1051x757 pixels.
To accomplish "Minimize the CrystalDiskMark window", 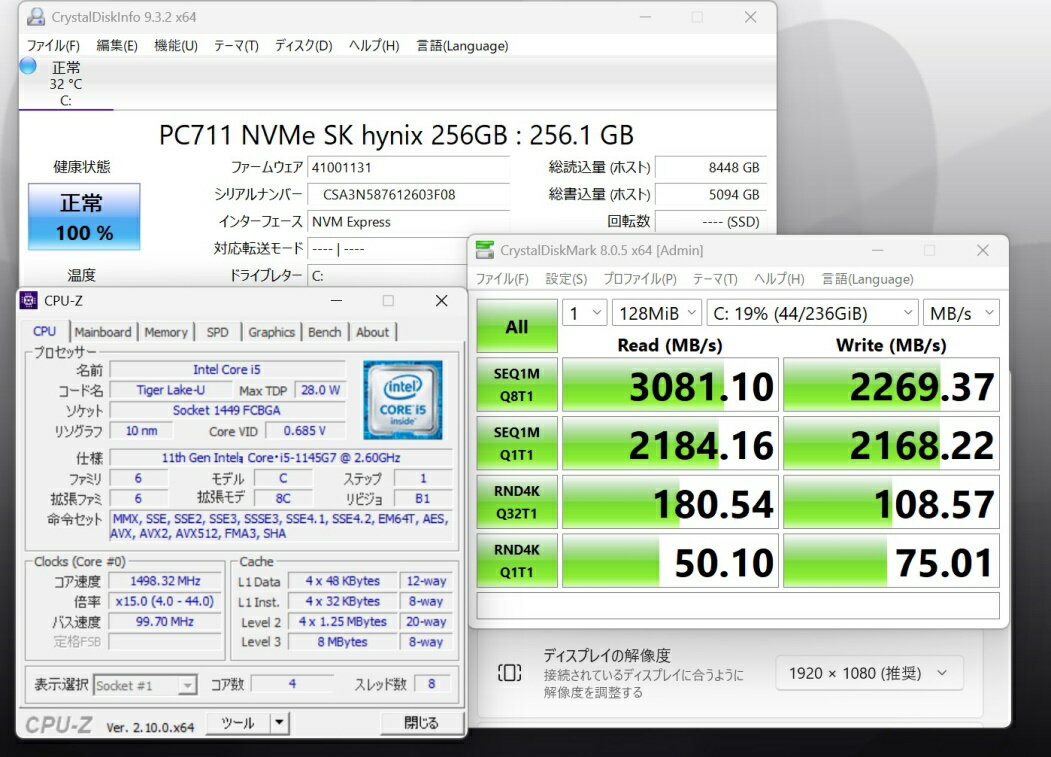I will point(877,250).
